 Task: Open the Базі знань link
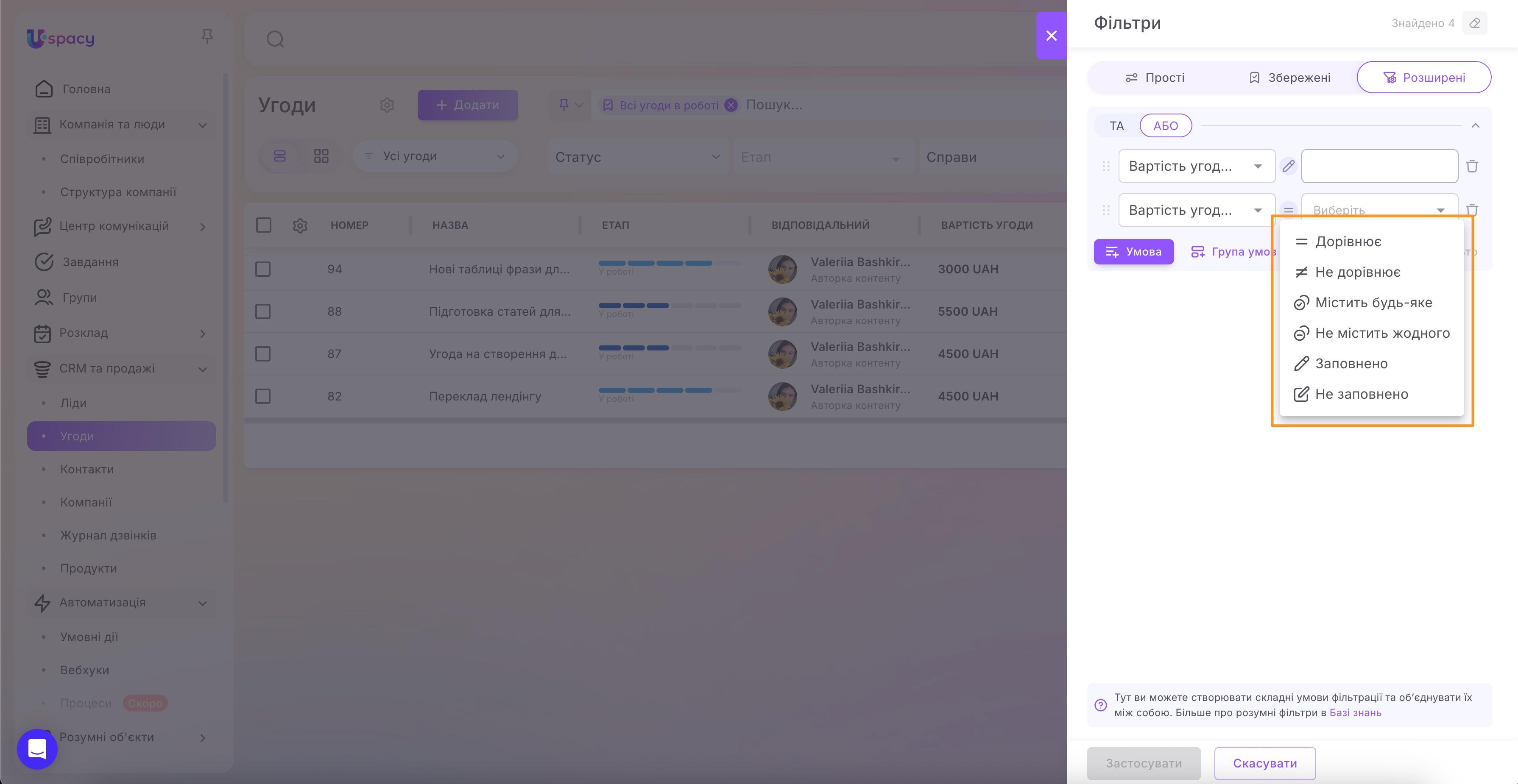coord(1356,713)
